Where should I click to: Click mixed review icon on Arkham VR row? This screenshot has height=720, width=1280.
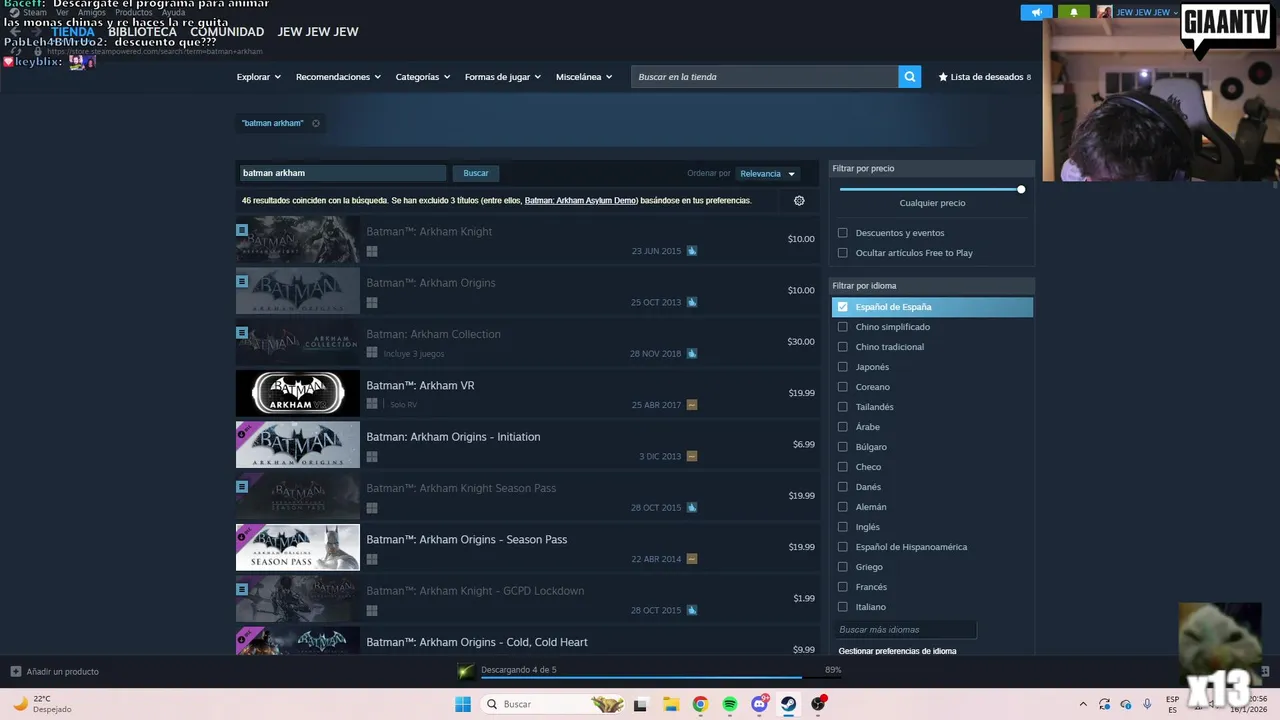click(692, 405)
